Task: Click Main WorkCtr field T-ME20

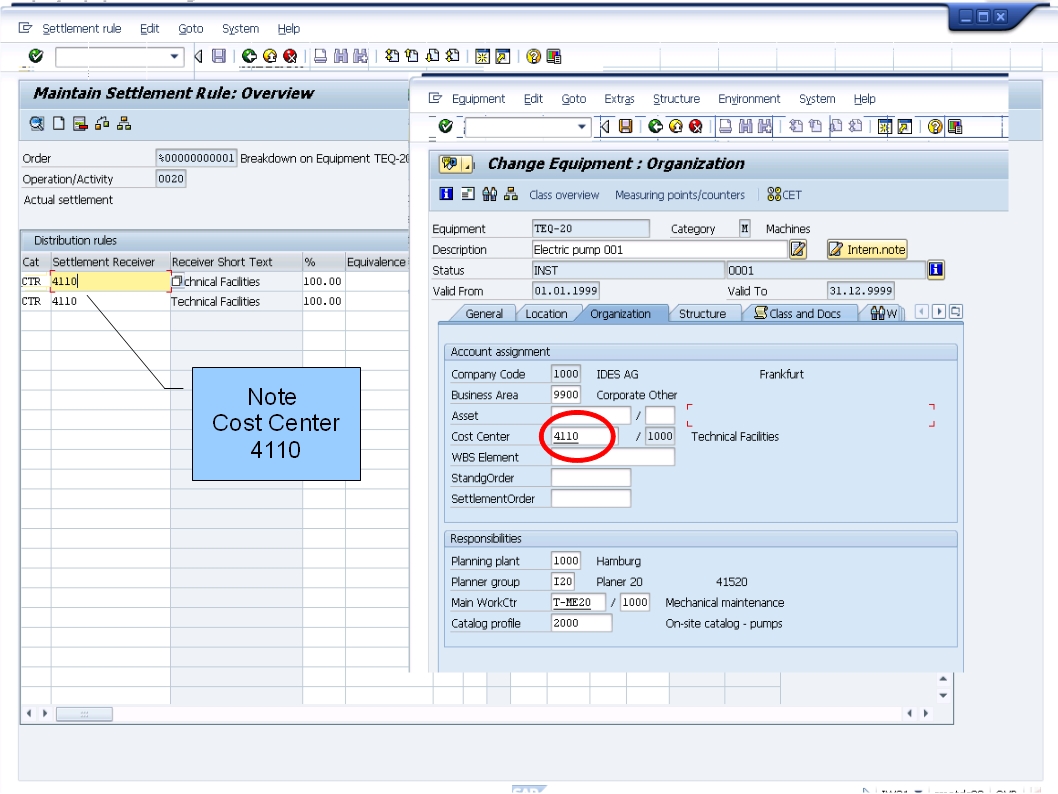Action: coord(578,602)
